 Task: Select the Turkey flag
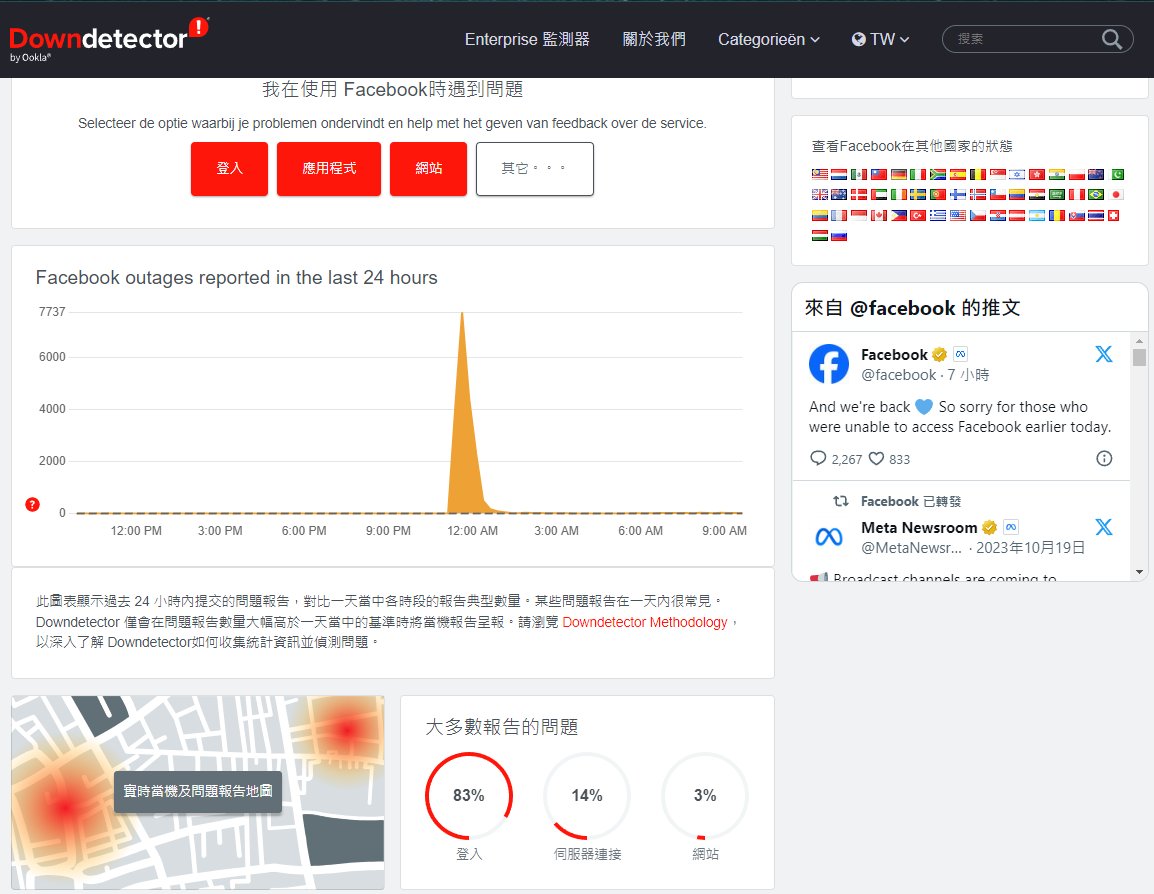(918, 216)
